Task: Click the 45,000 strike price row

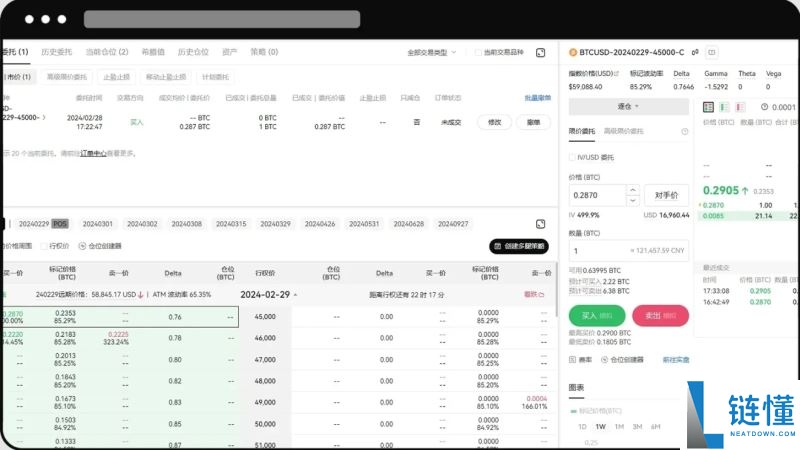Action: click(265, 317)
